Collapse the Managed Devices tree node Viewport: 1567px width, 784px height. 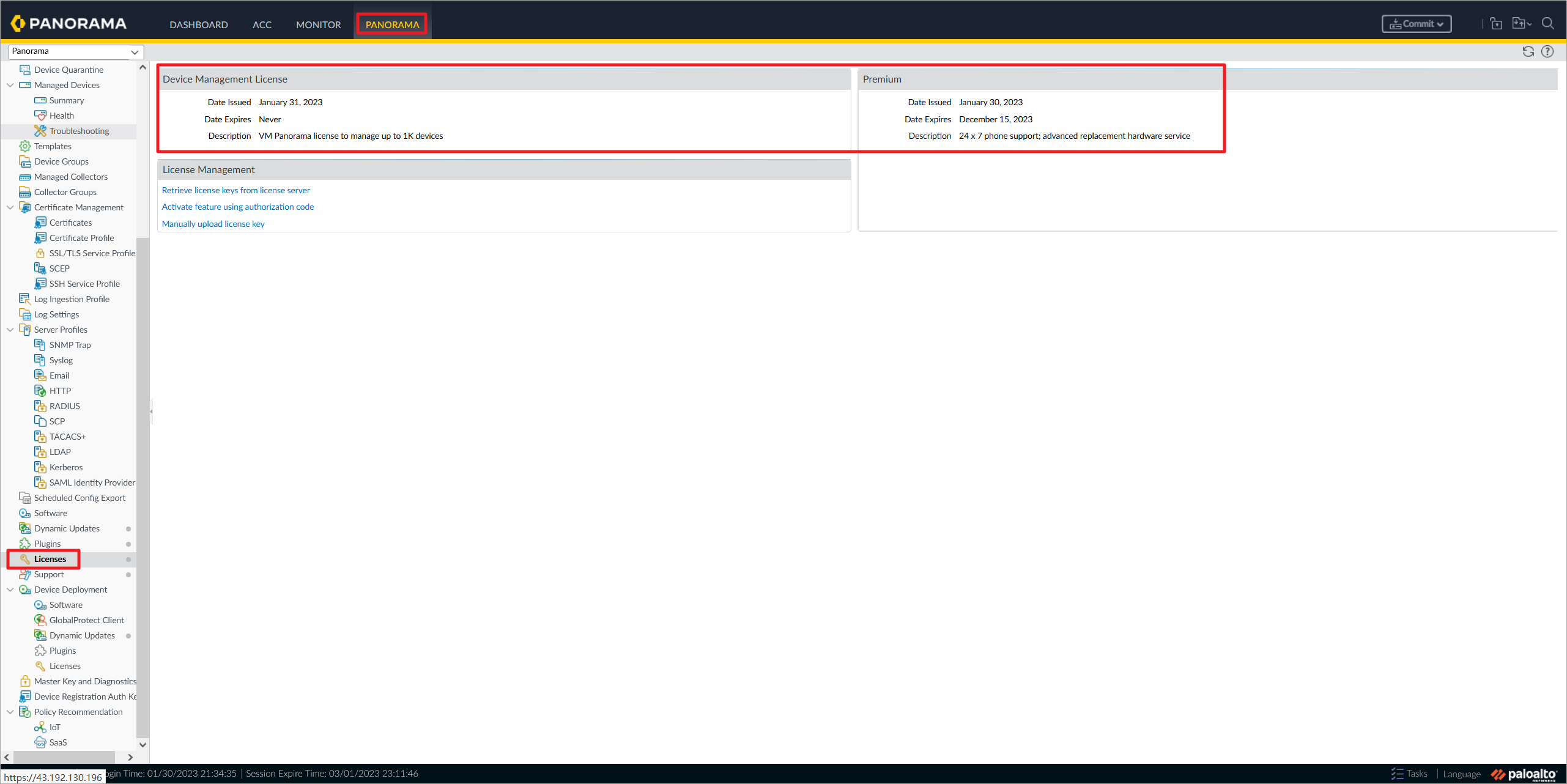(10, 85)
